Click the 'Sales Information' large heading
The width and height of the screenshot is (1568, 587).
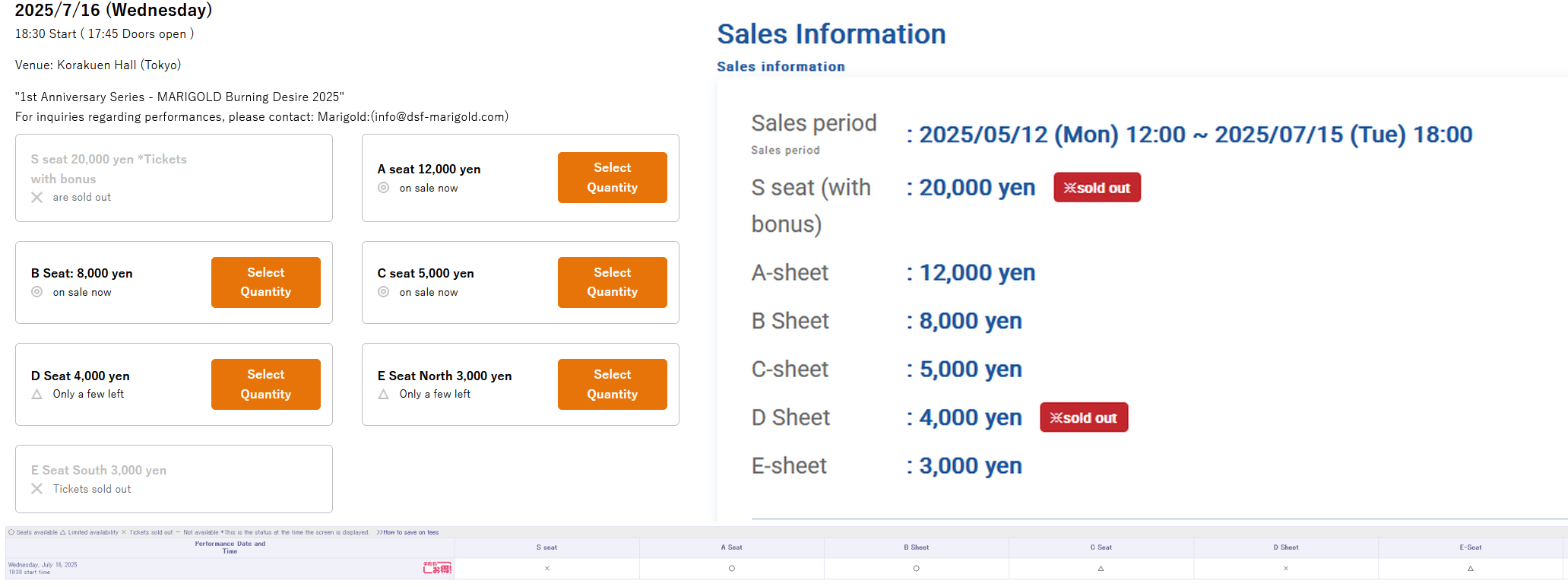pos(832,34)
